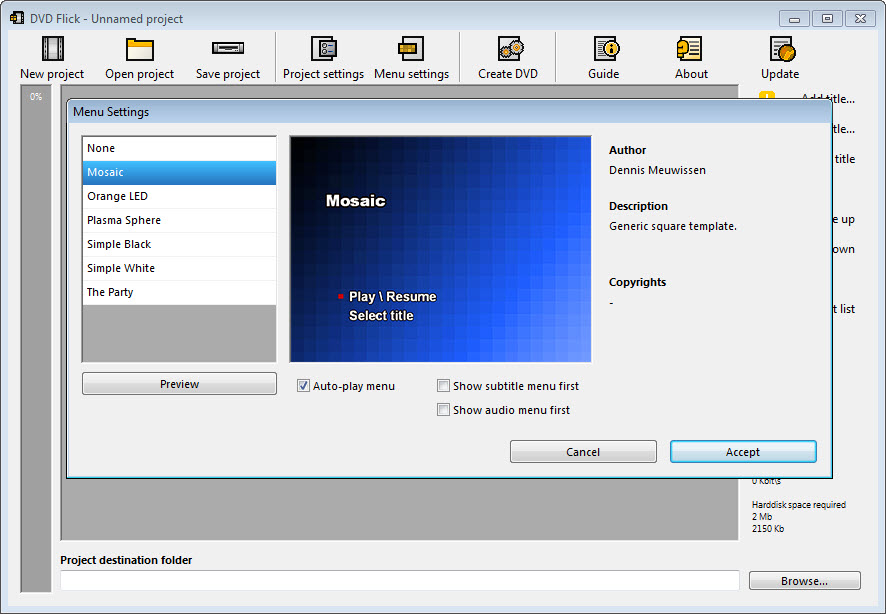Close the DVD Flick window
This screenshot has height=614, width=886.
(x=860, y=19)
